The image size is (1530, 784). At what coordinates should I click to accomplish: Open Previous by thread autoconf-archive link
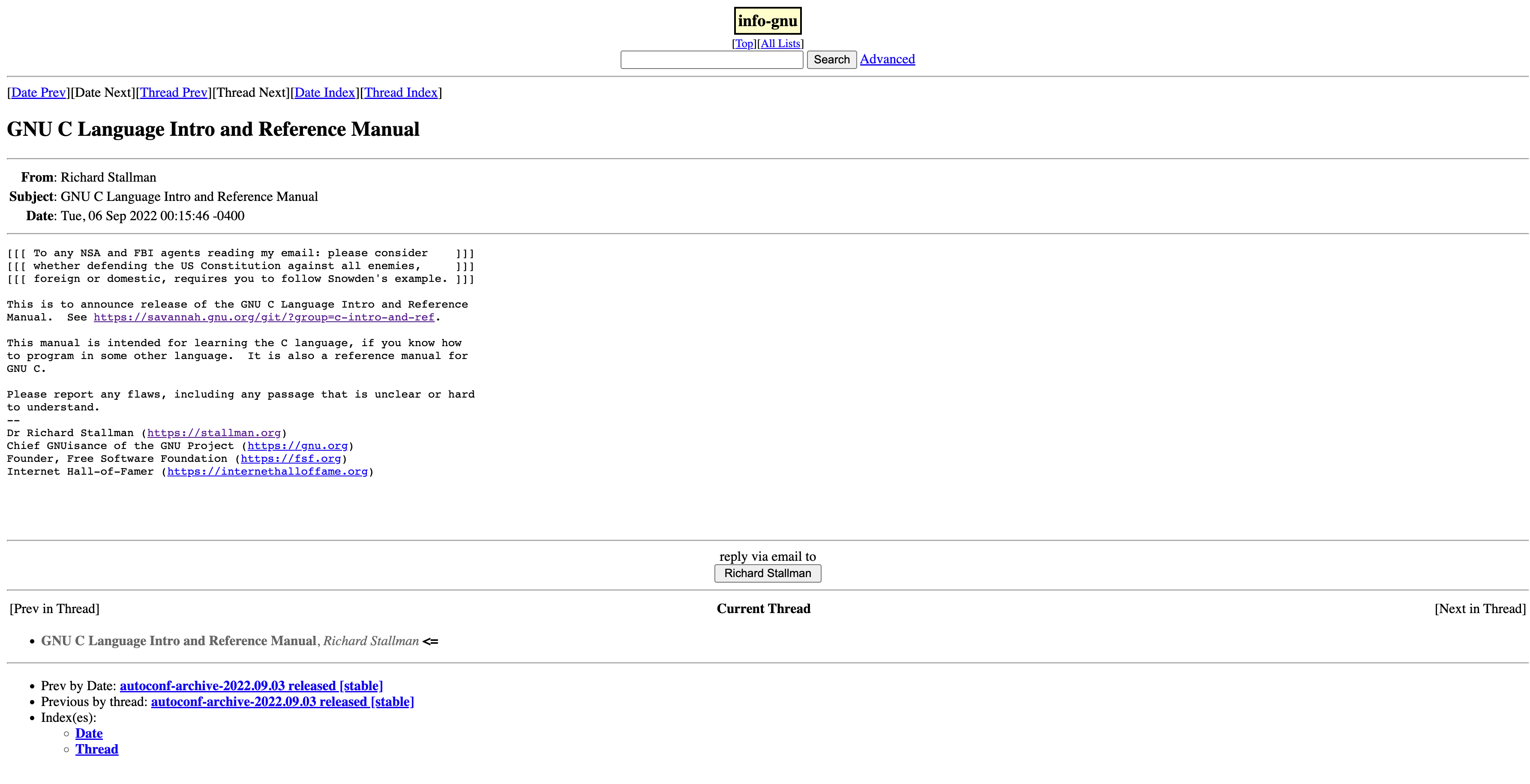point(282,702)
